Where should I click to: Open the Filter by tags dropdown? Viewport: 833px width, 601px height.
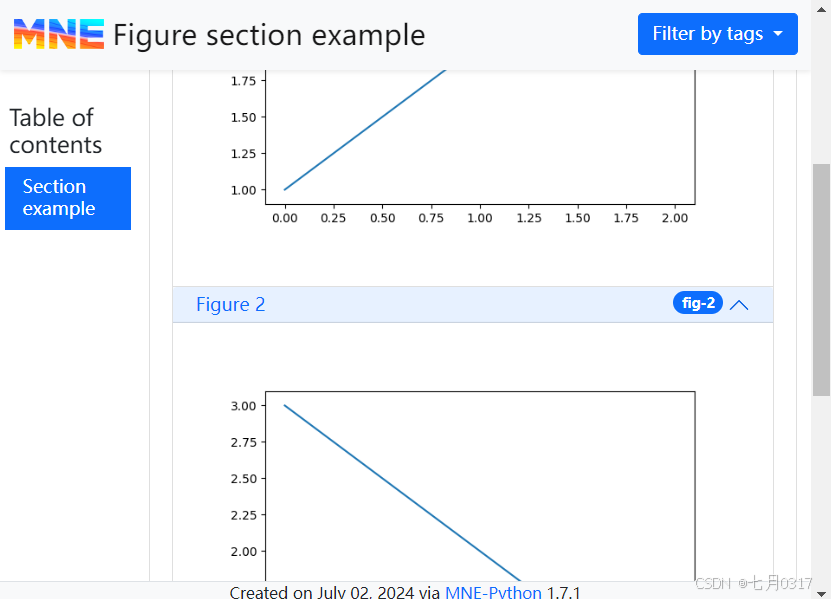(707, 34)
